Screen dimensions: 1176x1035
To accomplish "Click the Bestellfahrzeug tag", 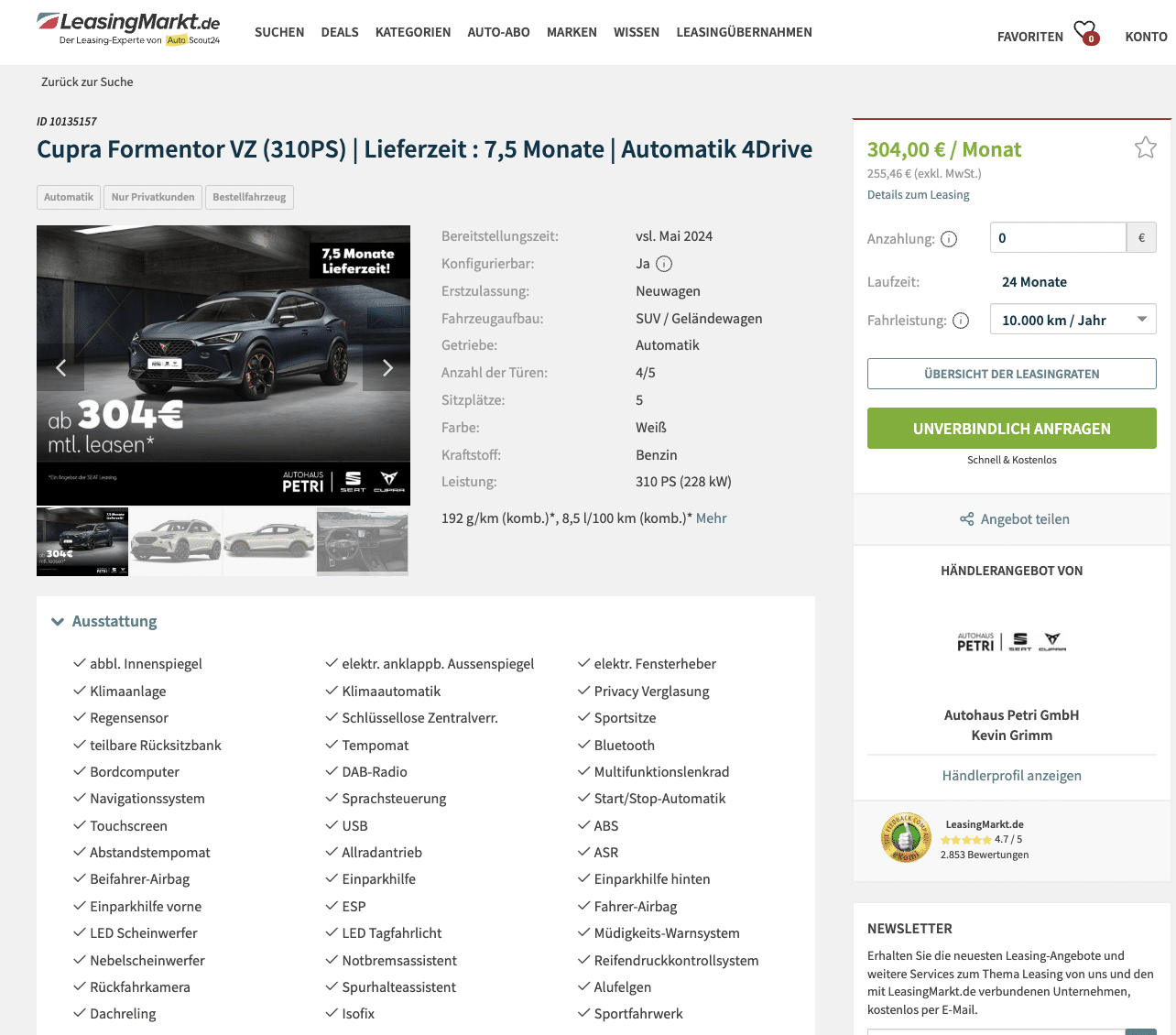I will pyautogui.click(x=249, y=197).
